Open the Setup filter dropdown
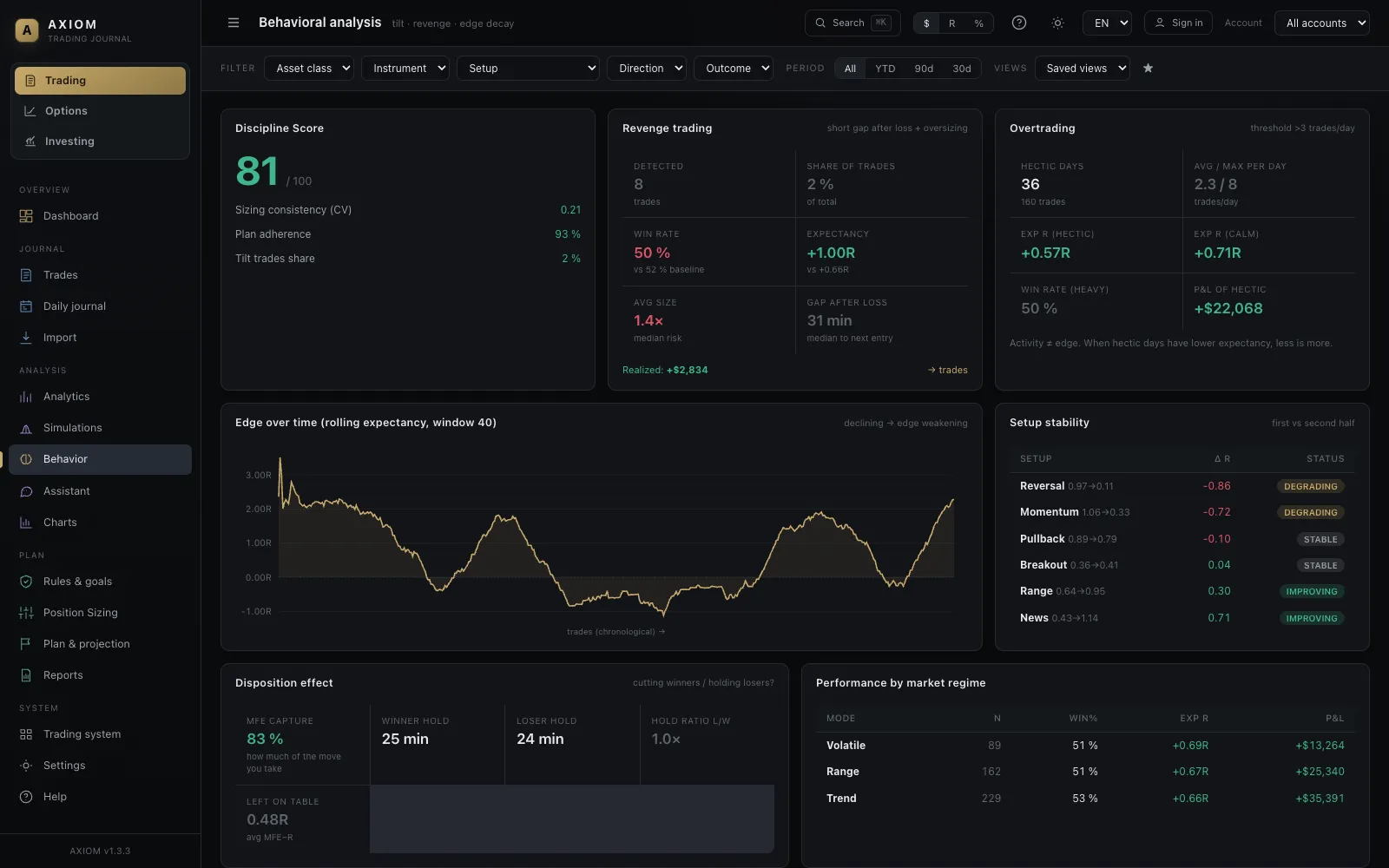The height and width of the screenshot is (868, 1389). [528, 69]
